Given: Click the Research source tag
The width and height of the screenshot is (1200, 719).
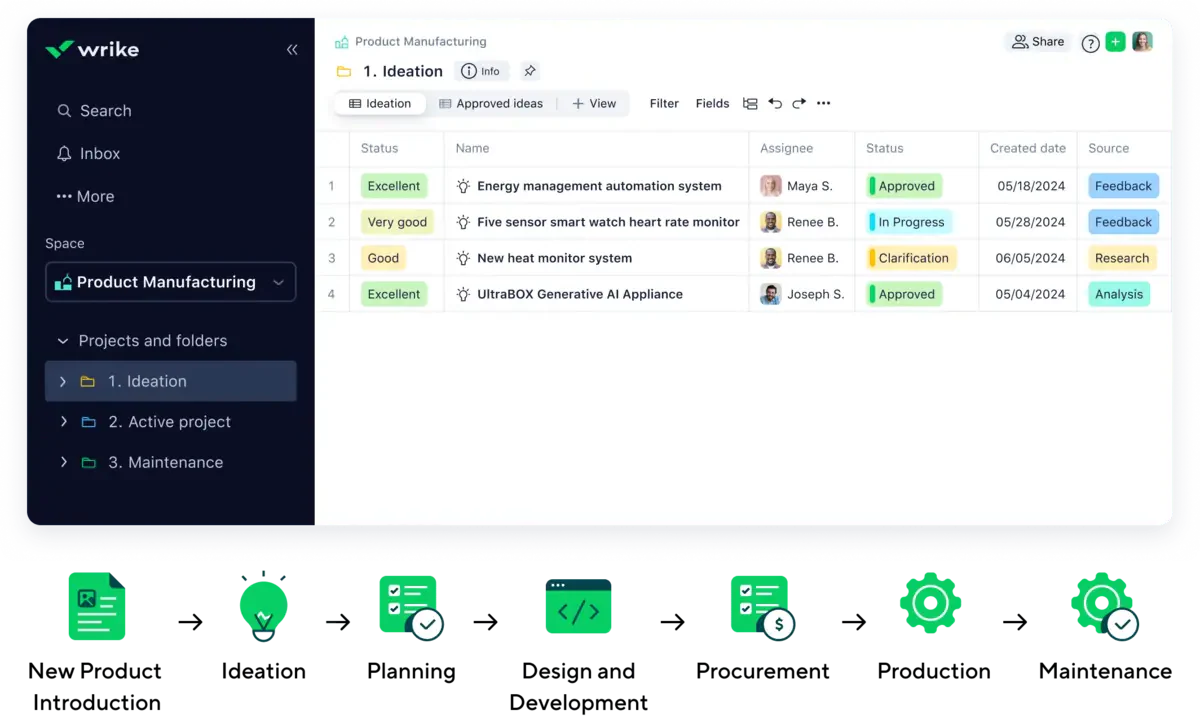Looking at the screenshot, I should point(1122,258).
